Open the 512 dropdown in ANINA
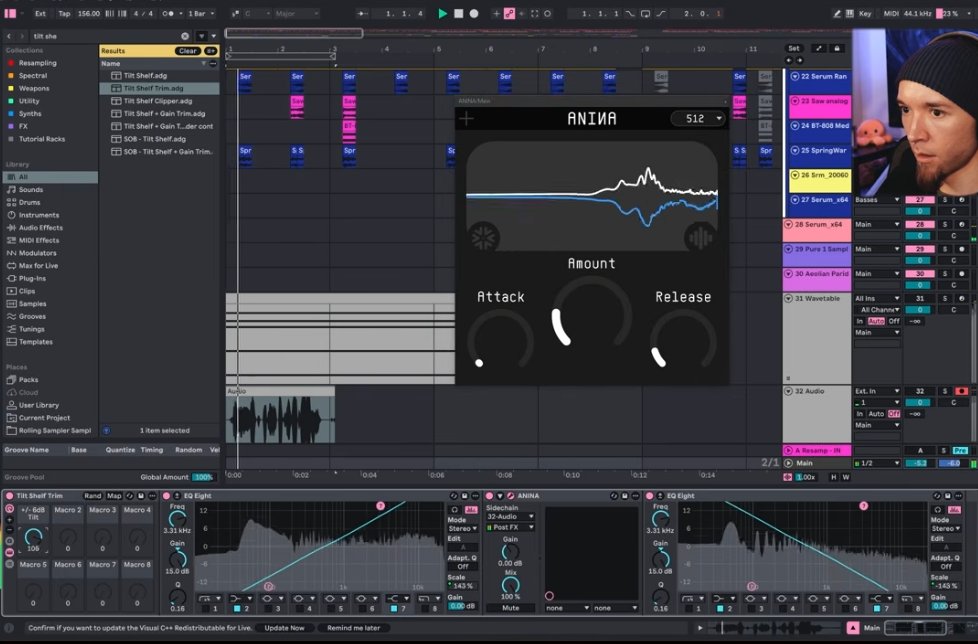Image resolution: width=978 pixels, height=644 pixels. [x=699, y=118]
